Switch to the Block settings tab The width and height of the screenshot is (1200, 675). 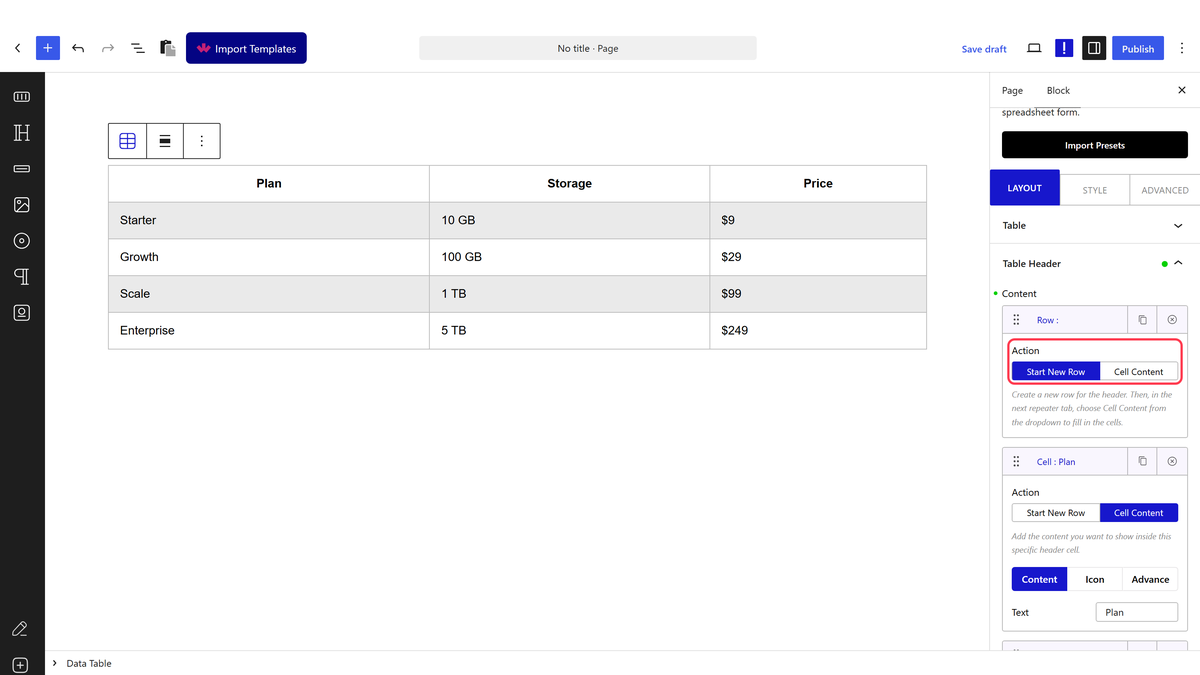pyautogui.click(x=1058, y=90)
